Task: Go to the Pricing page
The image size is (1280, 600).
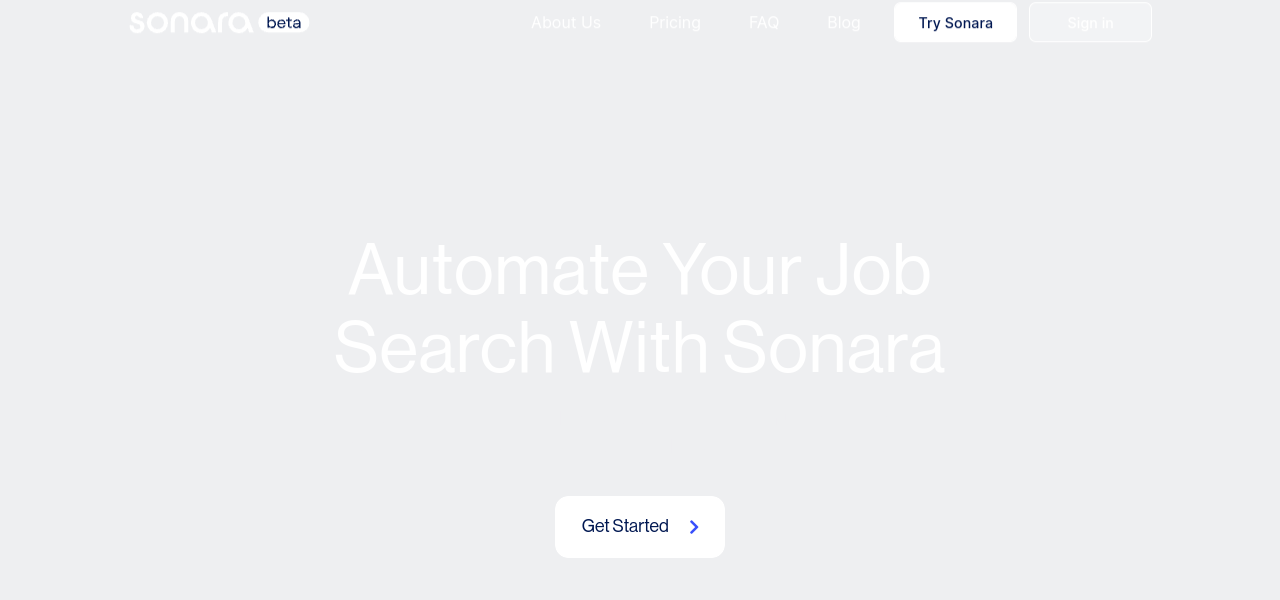Action: (x=675, y=22)
